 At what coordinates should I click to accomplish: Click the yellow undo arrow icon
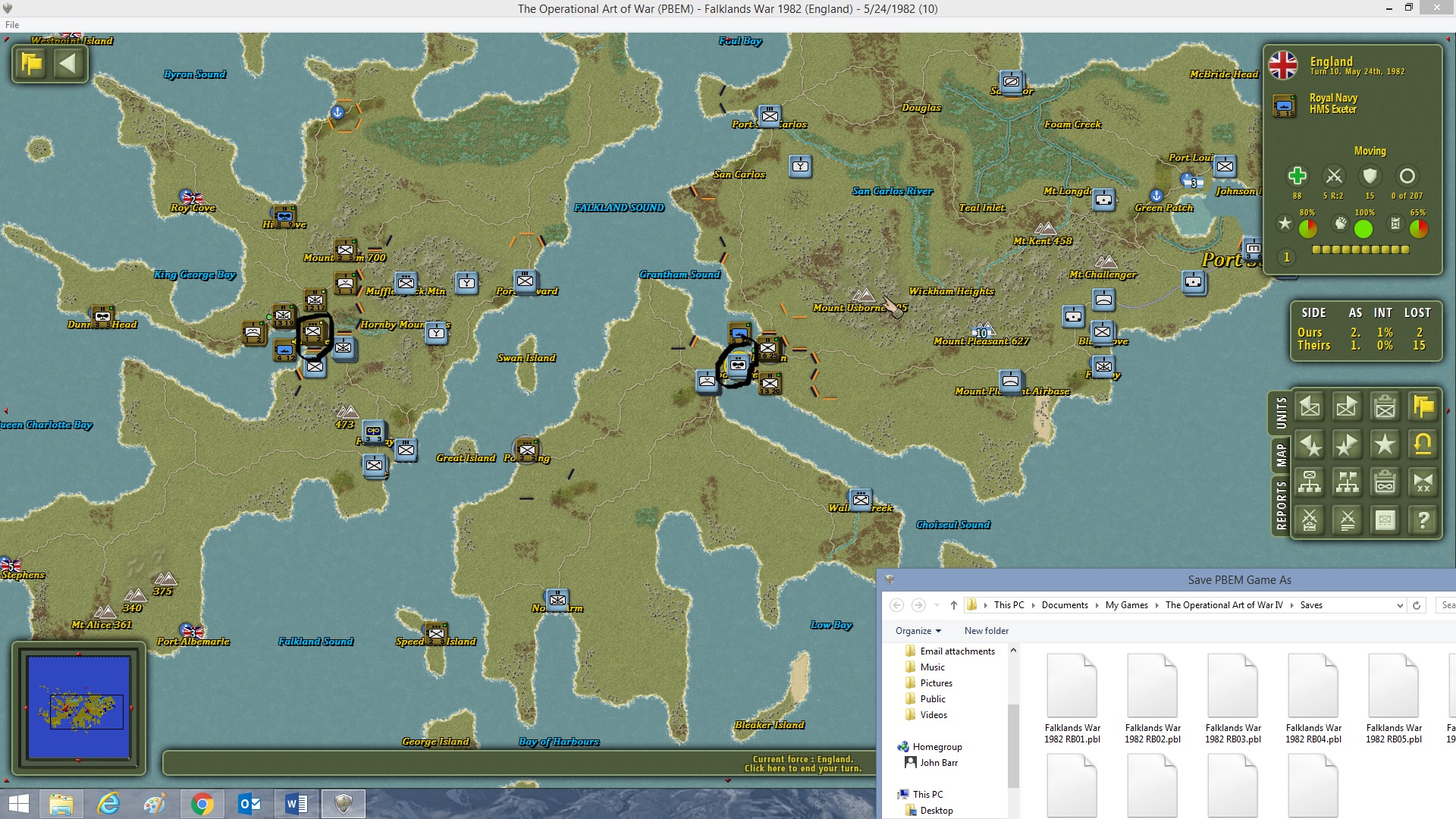(1423, 444)
